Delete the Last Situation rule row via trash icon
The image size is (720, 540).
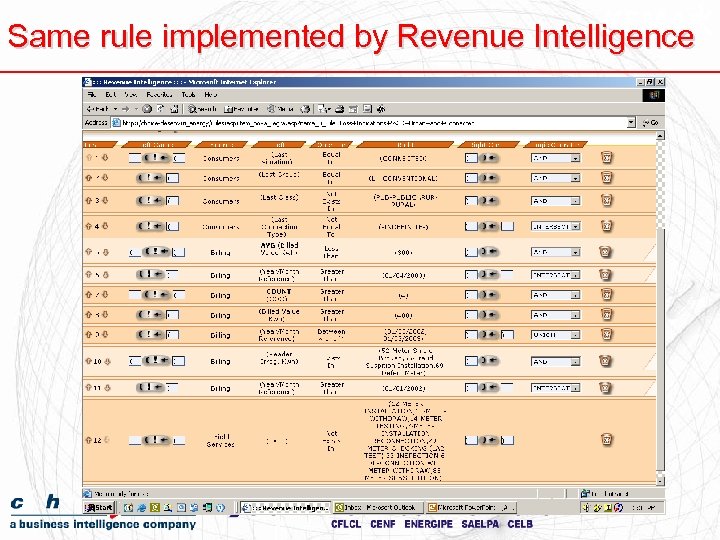coord(606,158)
